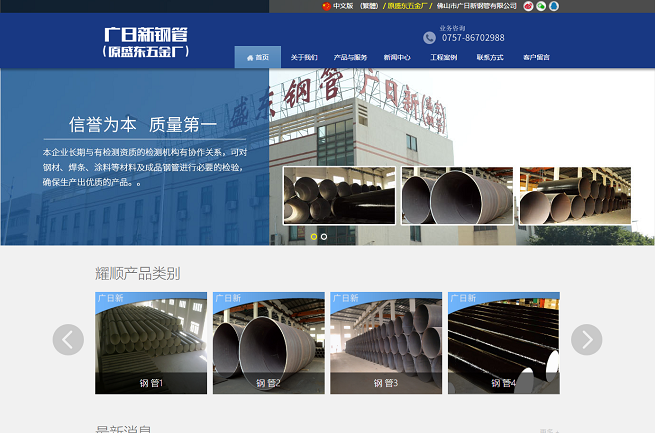Click the phone icon beside 0757-86702988
Screen dimensions: 655x433
tap(429, 38)
